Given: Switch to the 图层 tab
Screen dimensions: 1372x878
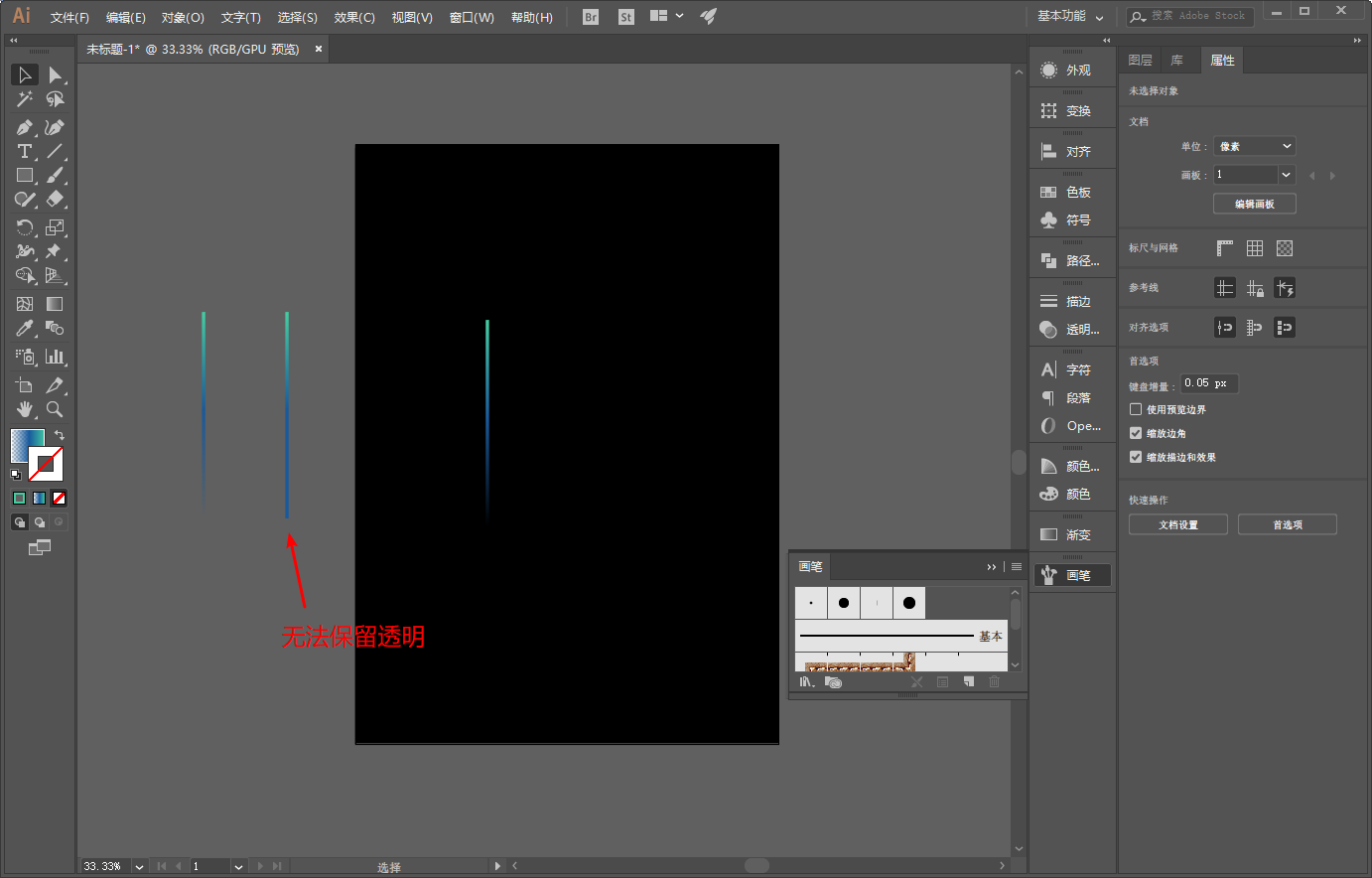Looking at the screenshot, I should coord(1141,61).
